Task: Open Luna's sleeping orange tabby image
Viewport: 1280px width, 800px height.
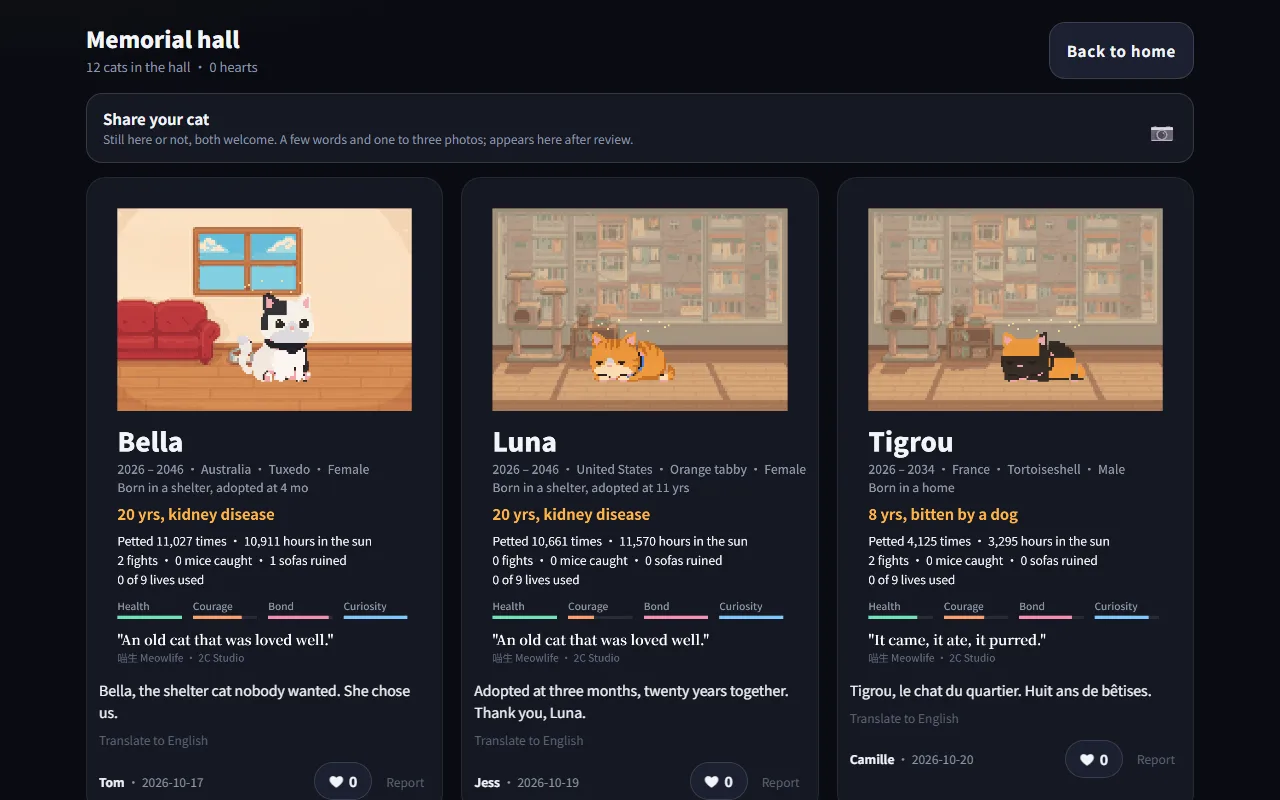Action: [640, 309]
